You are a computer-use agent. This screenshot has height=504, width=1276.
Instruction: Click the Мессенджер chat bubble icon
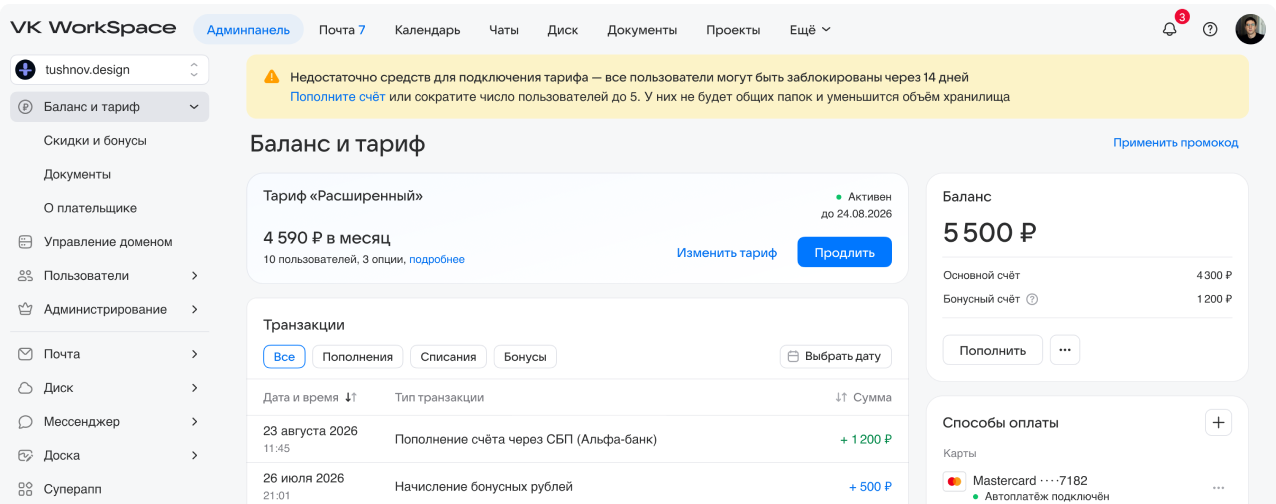[x=26, y=422]
